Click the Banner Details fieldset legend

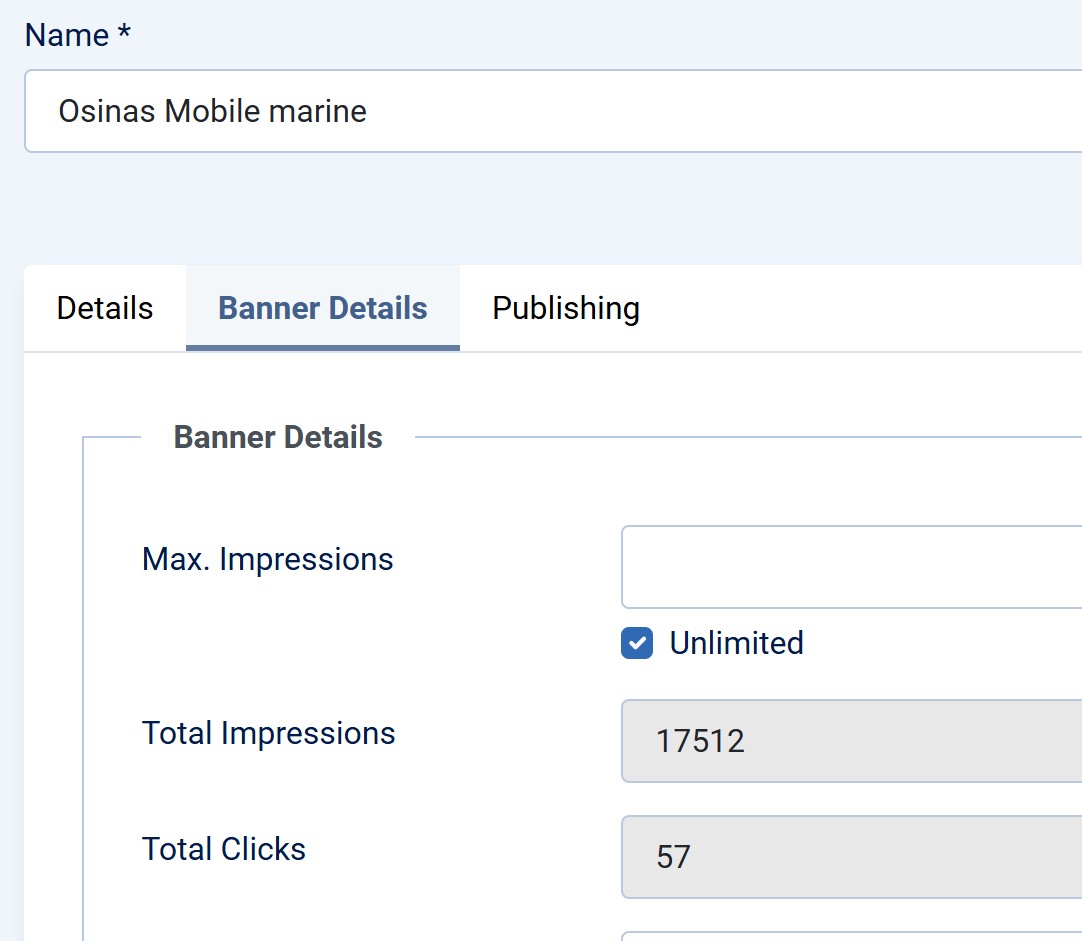[x=278, y=437]
